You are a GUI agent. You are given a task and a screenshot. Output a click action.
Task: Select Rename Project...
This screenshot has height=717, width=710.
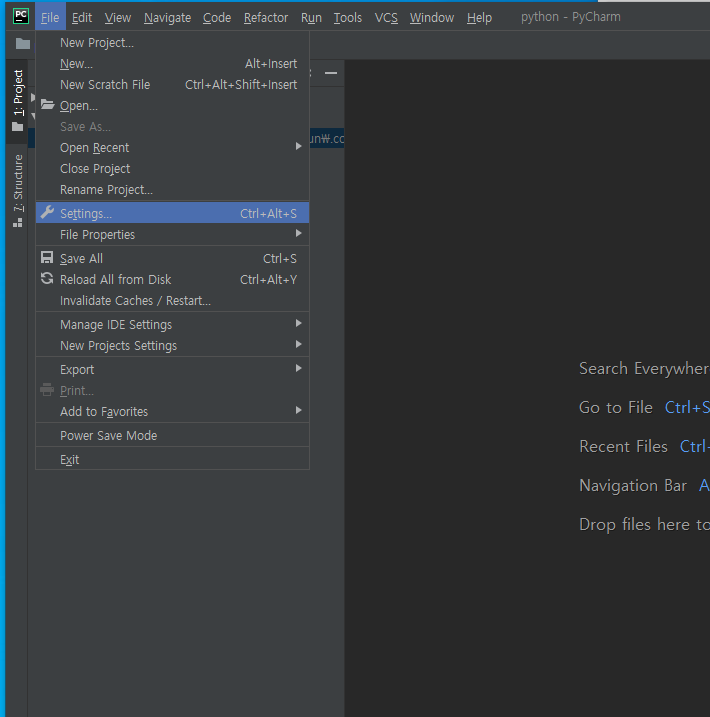(x=172, y=190)
